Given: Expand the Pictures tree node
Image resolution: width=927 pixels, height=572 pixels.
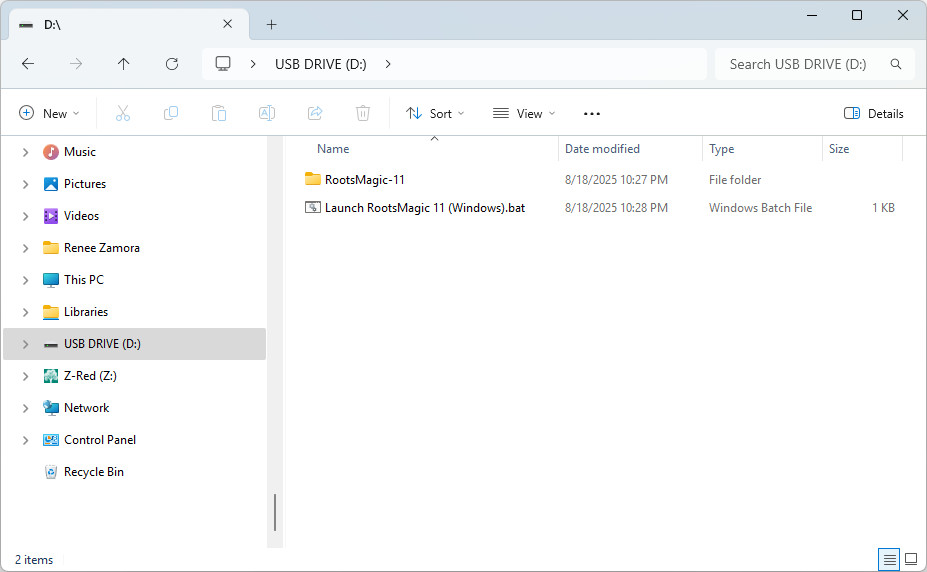Looking at the screenshot, I should pos(25,184).
